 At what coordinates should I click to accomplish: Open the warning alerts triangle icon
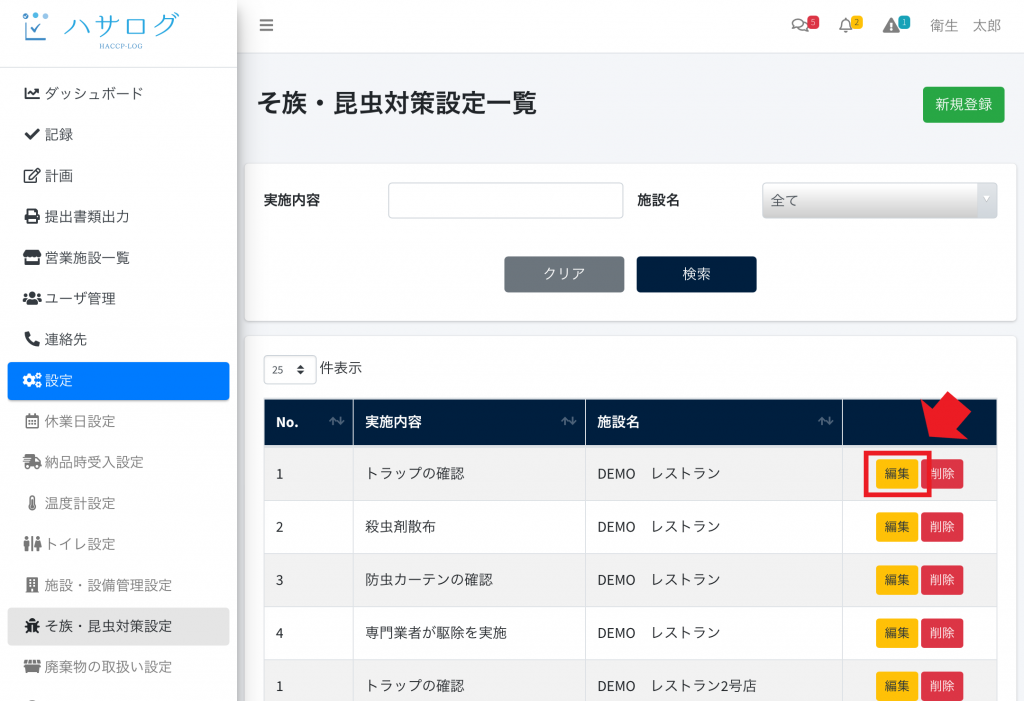[891, 25]
